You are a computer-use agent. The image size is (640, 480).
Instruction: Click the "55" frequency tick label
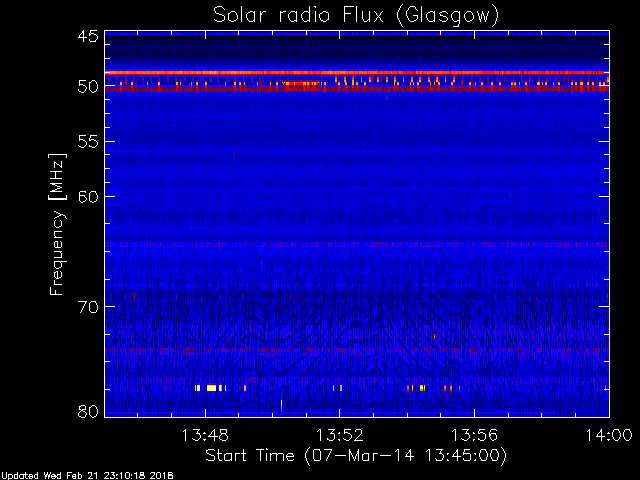pos(88,142)
